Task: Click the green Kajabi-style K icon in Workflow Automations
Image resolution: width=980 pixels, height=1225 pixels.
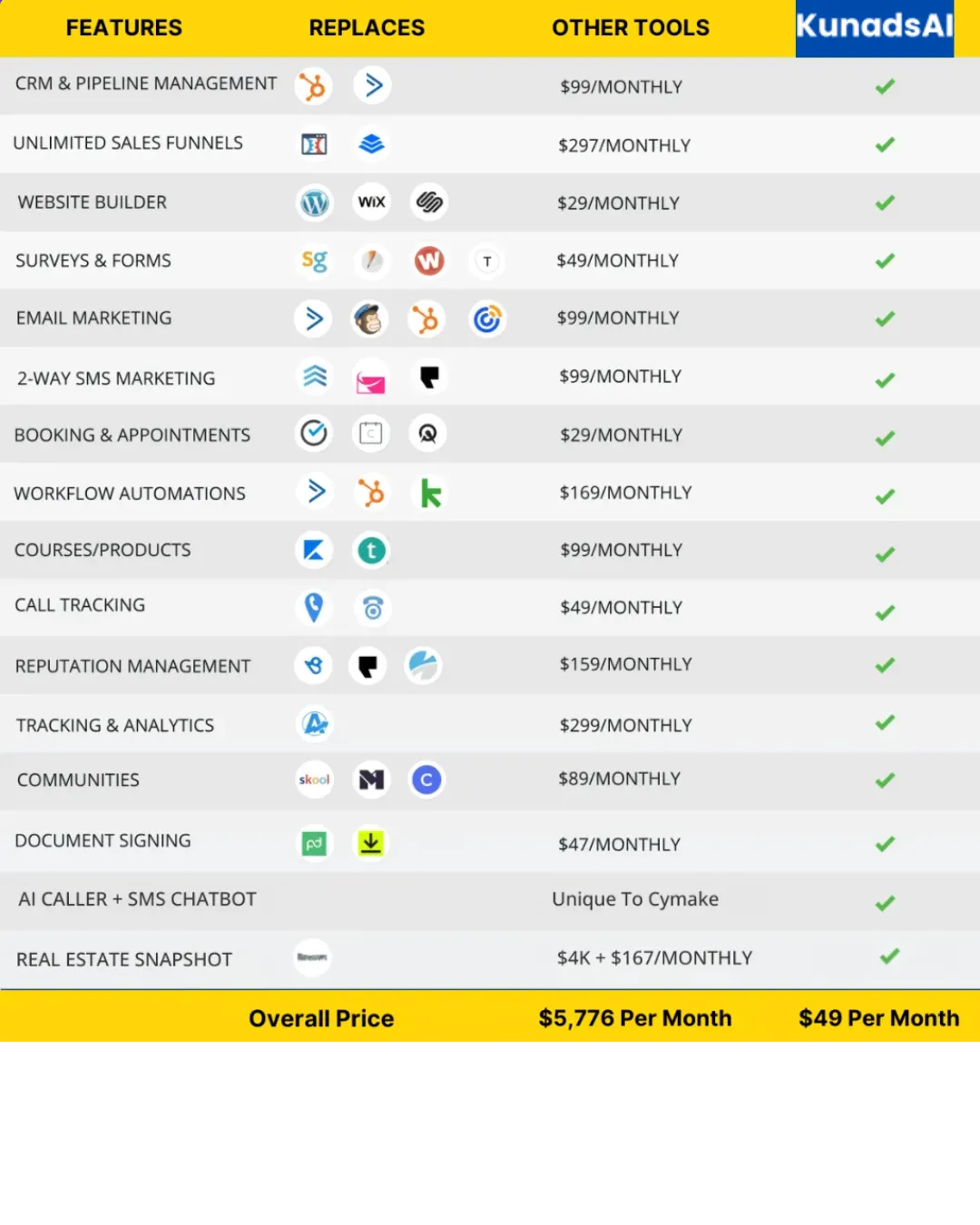Action: [x=430, y=493]
